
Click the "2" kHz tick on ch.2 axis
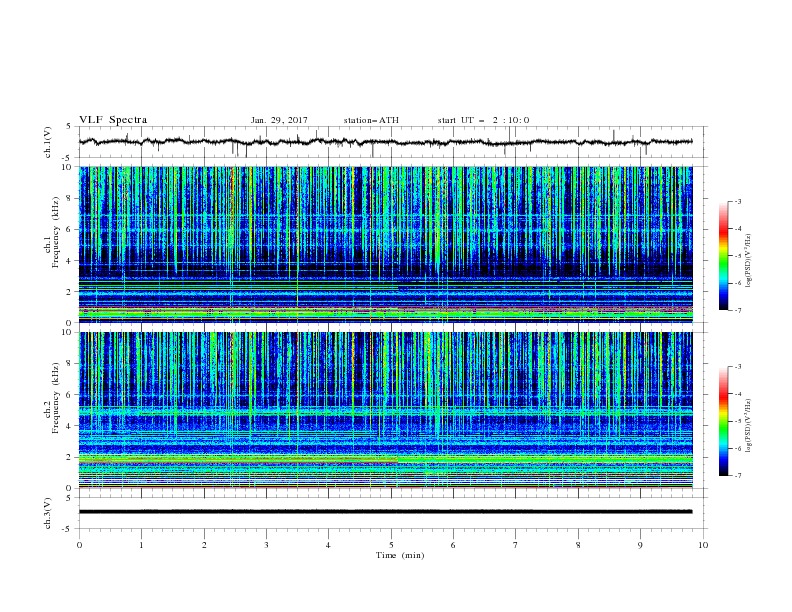pyautogui.click(x=69, y=457)
